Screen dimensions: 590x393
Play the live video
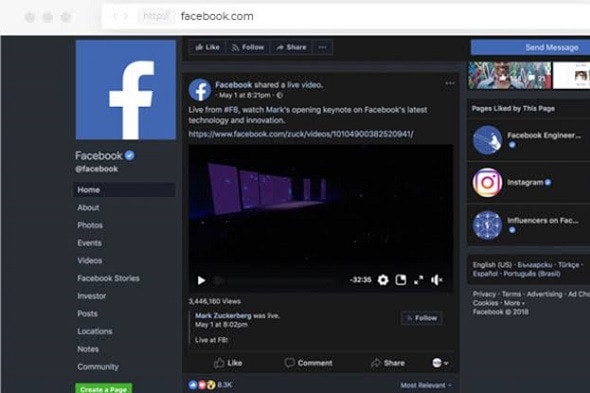(x=201, y=280)
